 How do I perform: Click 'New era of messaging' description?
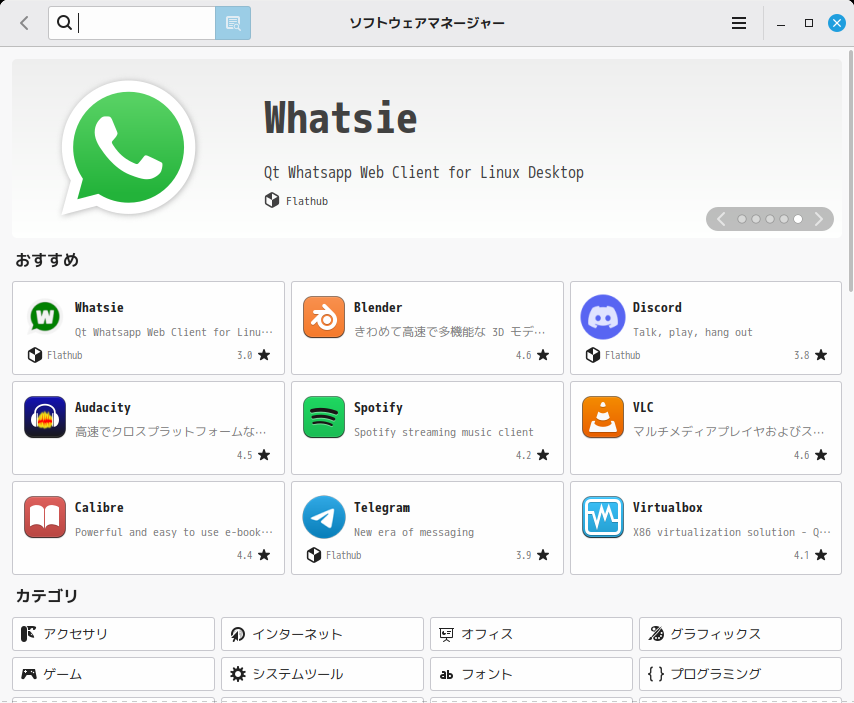[414, 532]
